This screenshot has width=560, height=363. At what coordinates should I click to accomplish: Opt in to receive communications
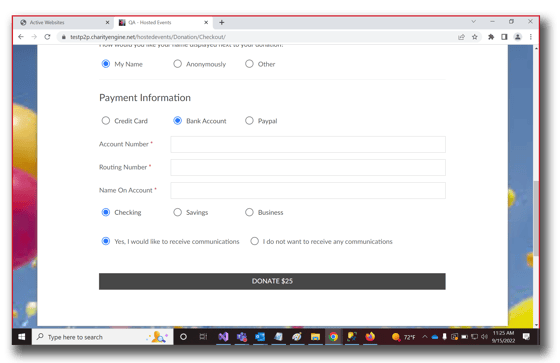[x=106, y=241]
